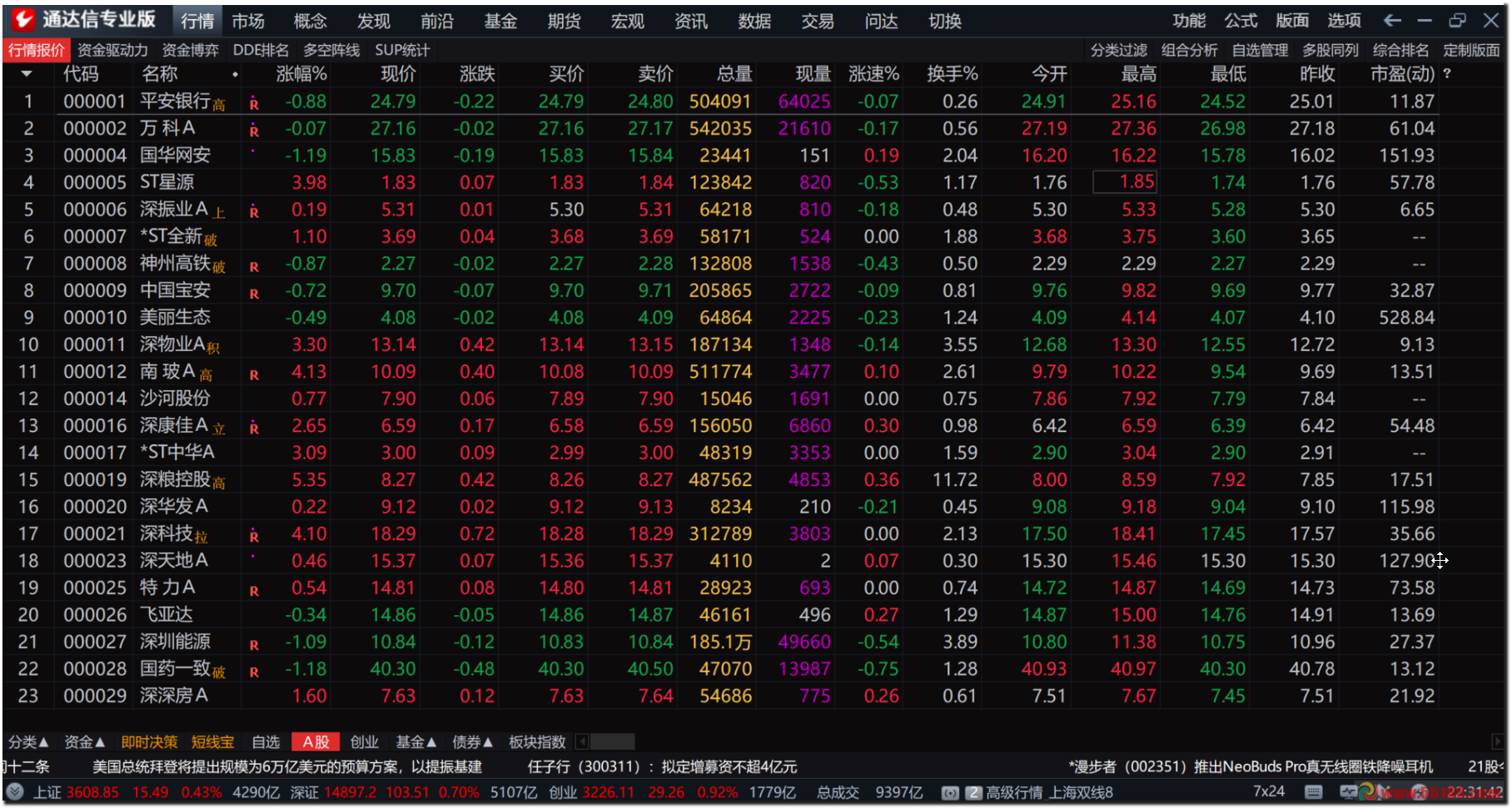
Task: Sort by the 总量 column header
Action: click(x=734, y=74)
